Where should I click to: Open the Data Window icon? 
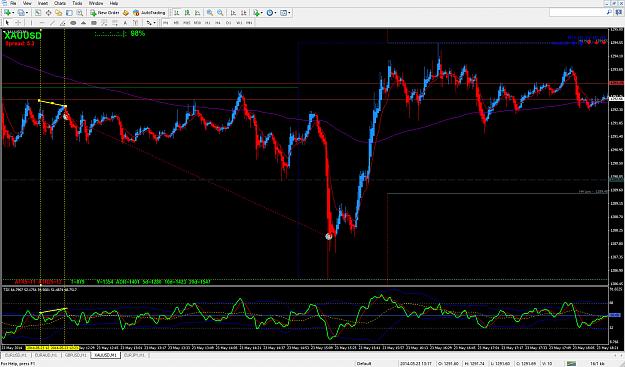click(48, 13)
